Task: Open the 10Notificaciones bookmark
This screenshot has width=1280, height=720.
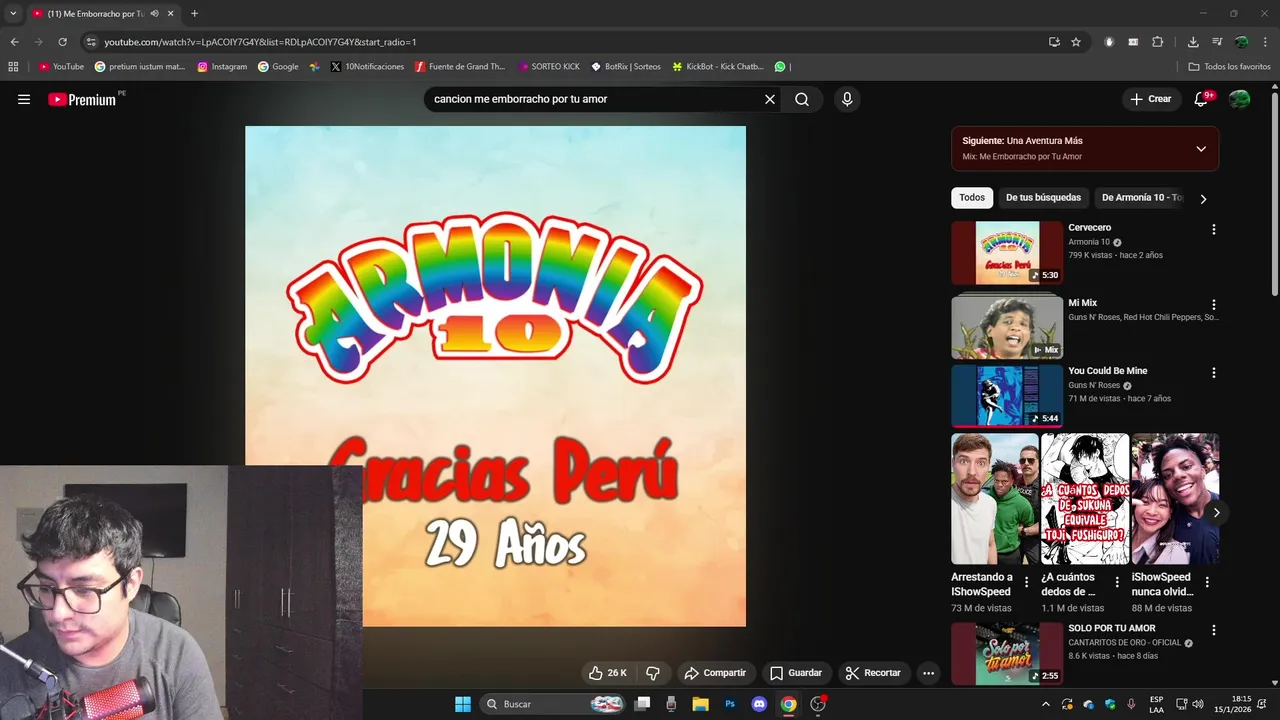Action: pos(367,67)
